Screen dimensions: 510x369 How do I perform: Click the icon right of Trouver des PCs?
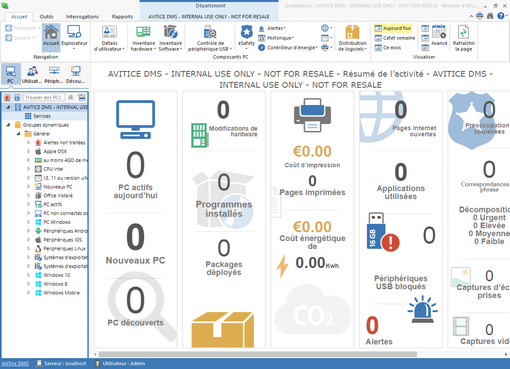pos(71,97)
